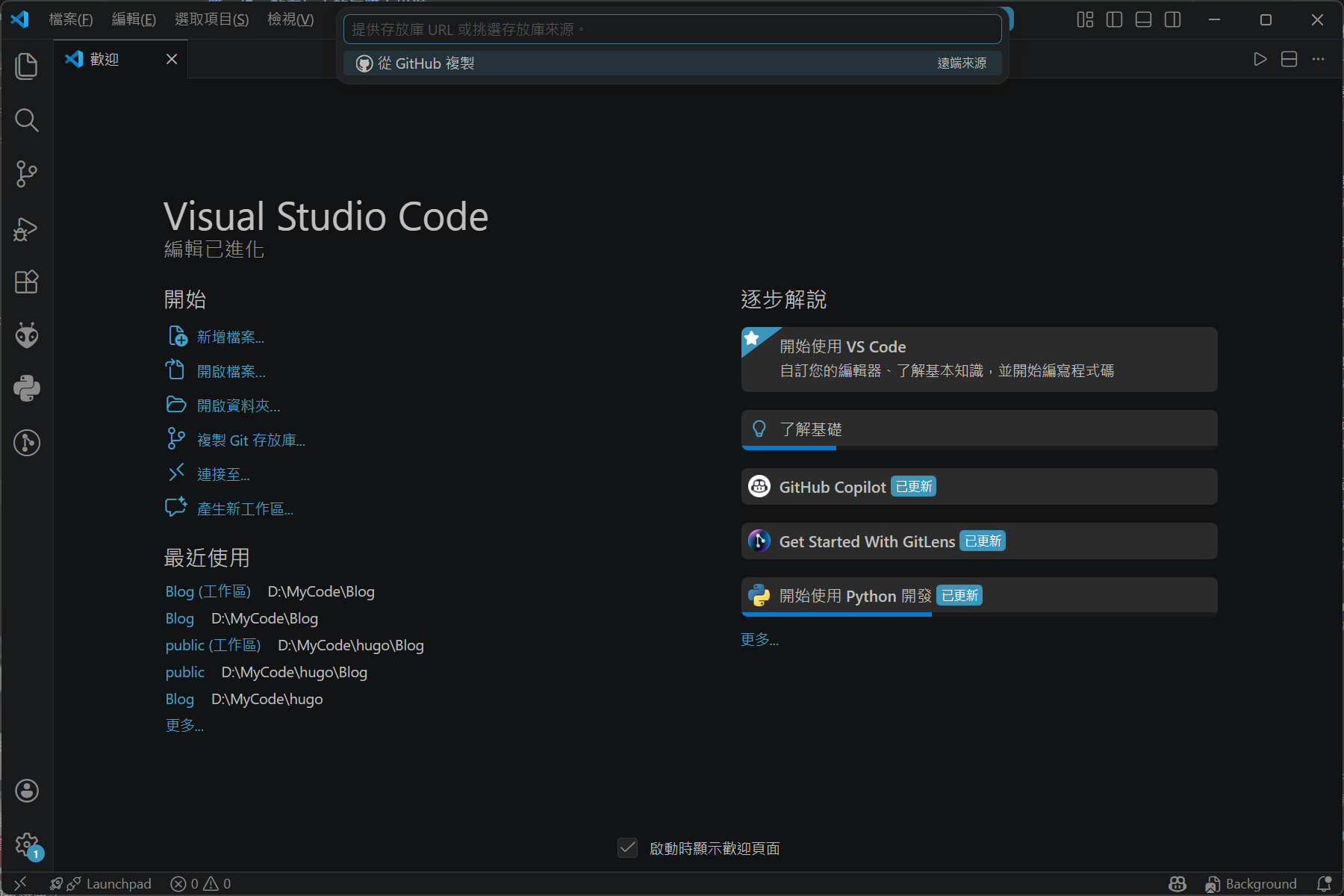Open the Manage gear icon
Image resolution: width=1344 pixels, height=896 pixels.
pos(27,845)
